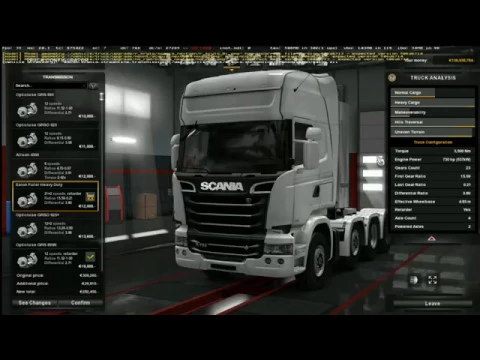Pick the second Opticruise GRSO gearbox thumbnail
Viewport: 480px width, 360px height.
click(x=27, y=230)
